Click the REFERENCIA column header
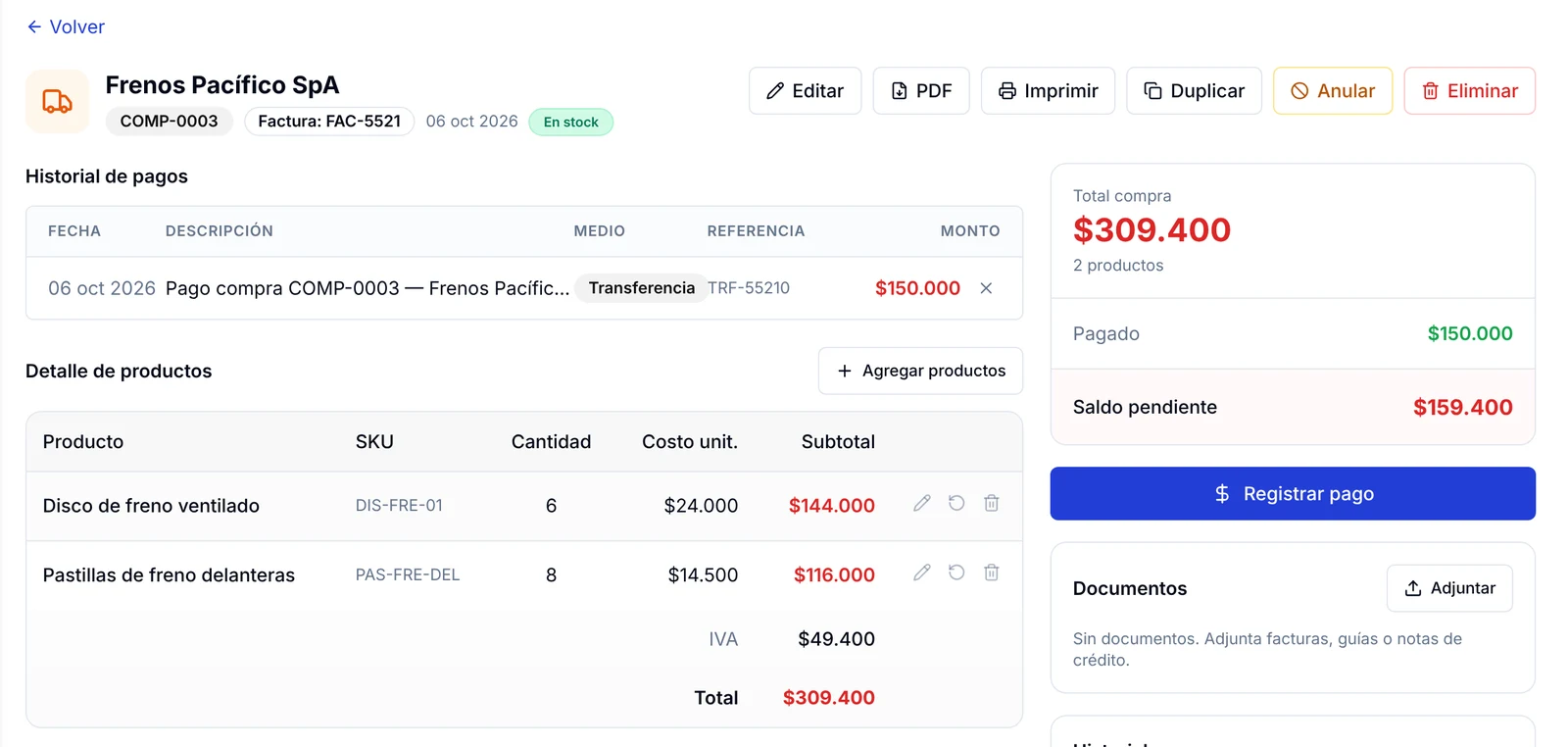This screenshot has width=1568, height=747. [x=756, y=231]
